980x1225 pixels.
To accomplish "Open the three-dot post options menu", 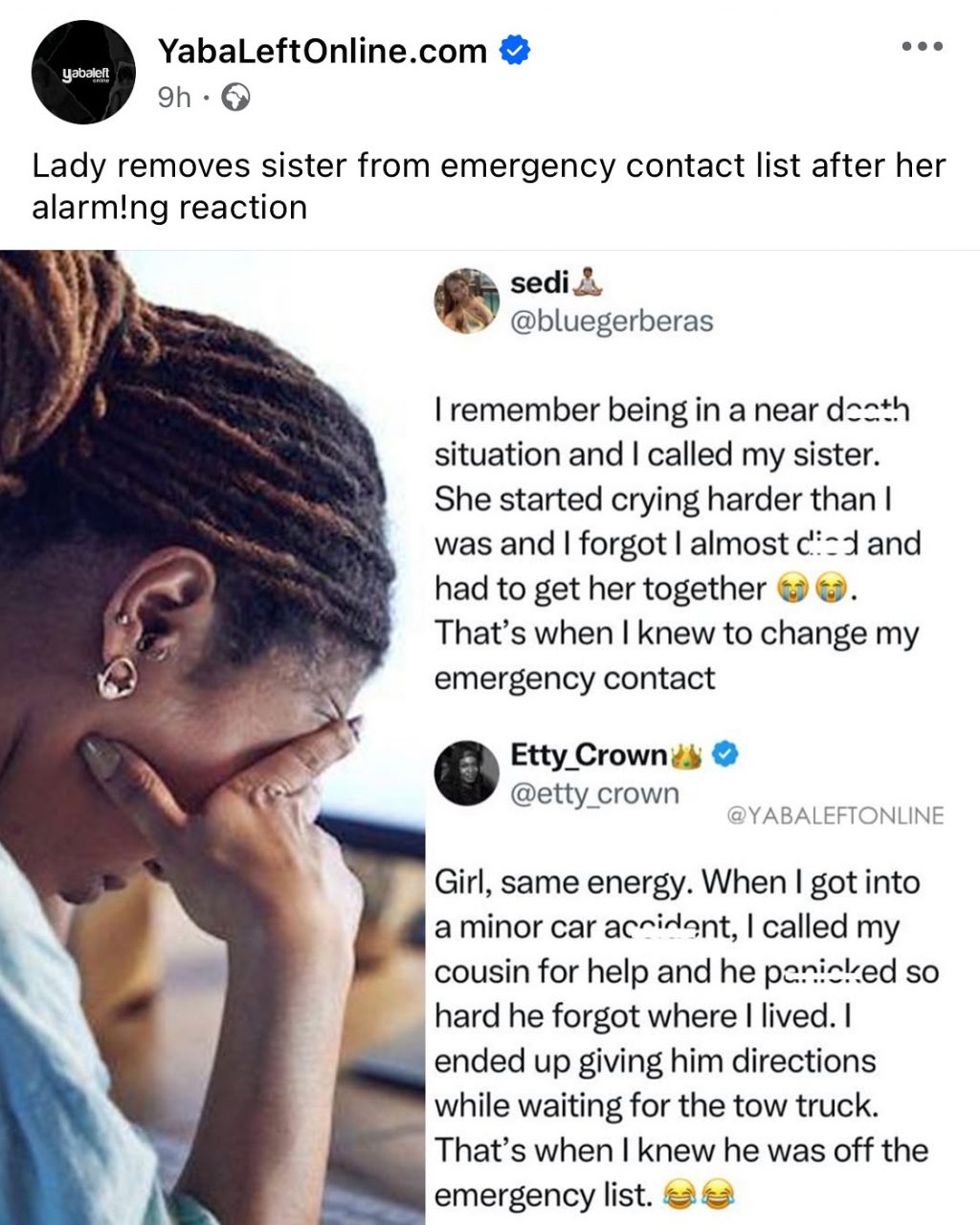I will [923, 46].
